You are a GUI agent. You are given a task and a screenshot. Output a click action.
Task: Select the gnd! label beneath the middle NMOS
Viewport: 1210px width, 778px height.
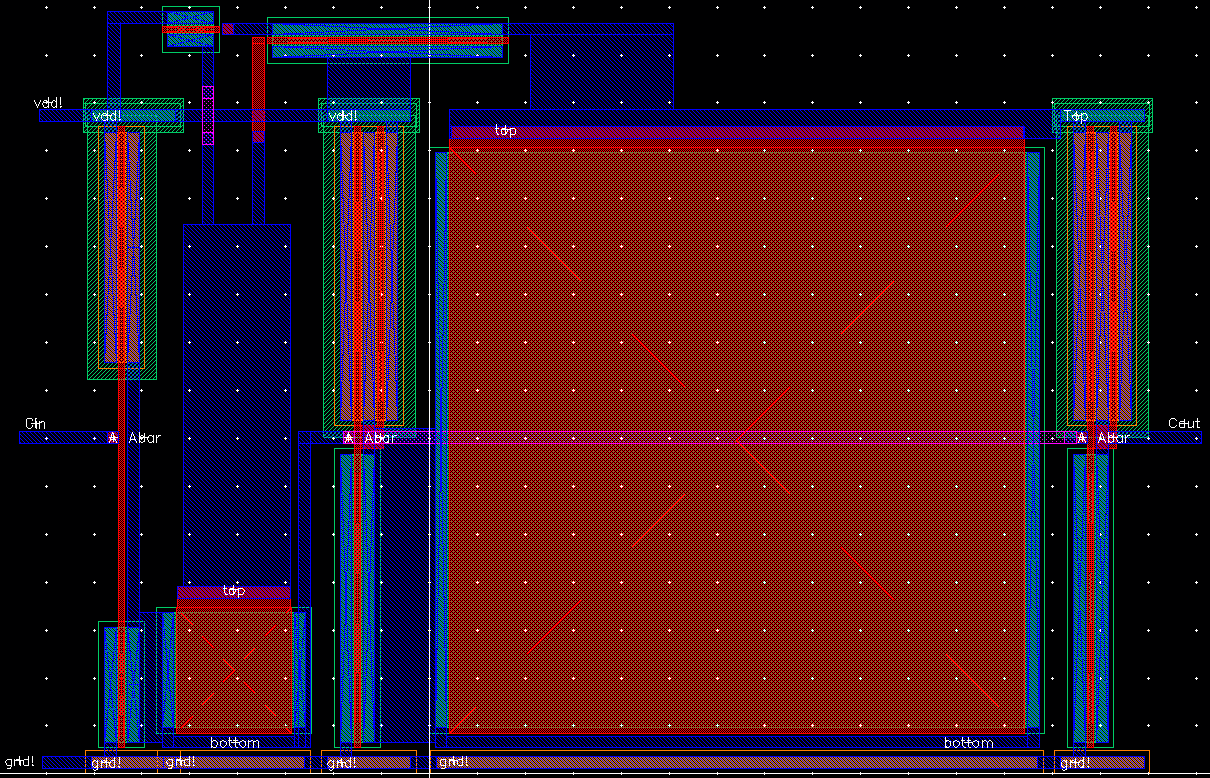(x=342, y=763)
